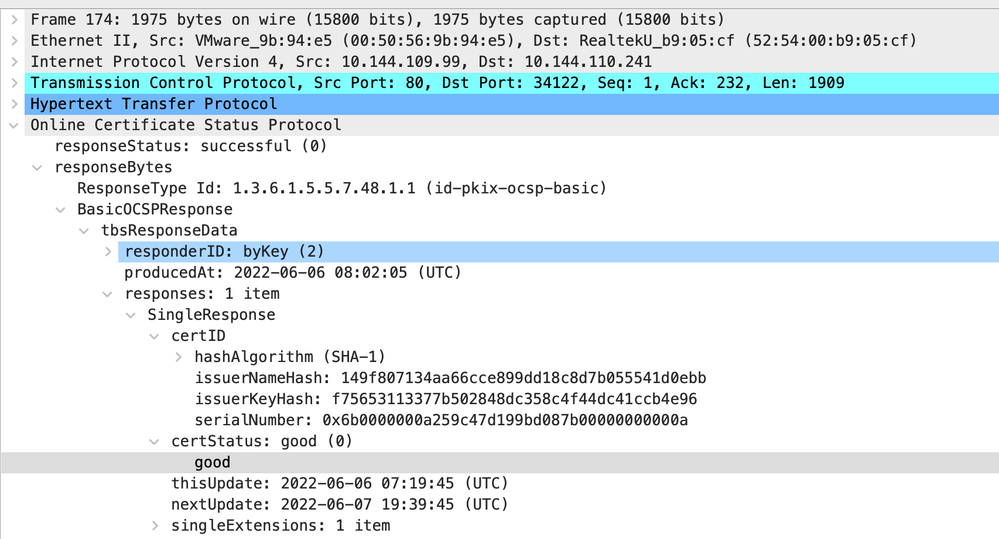This screenshot has width=999, height=539.
Task: Select the serialNumber field row
Action: (441, 420)
